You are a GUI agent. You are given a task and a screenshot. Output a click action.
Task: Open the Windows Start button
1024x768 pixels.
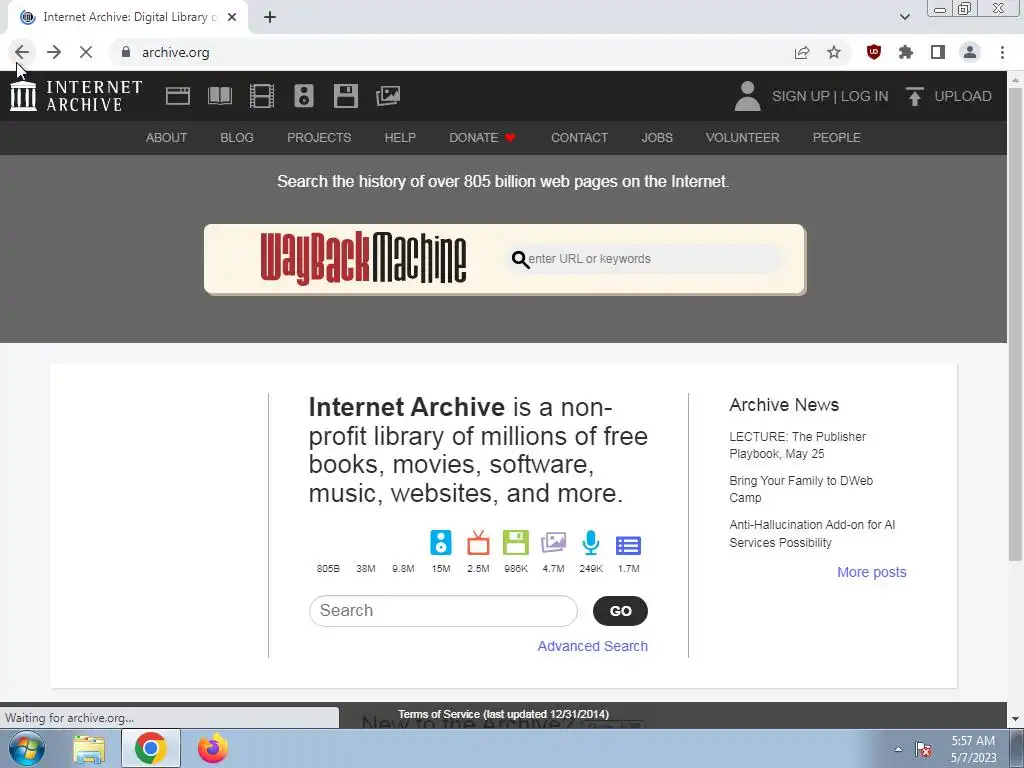click(x=27, y=748)
